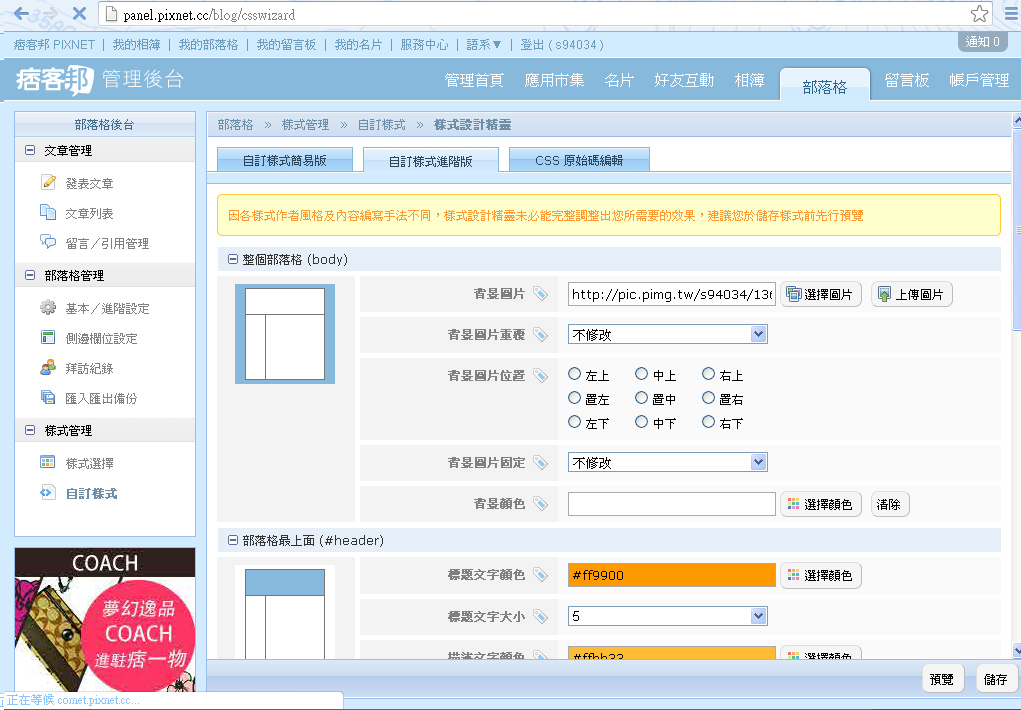Select 左下 background position

(x=574, y=422)
